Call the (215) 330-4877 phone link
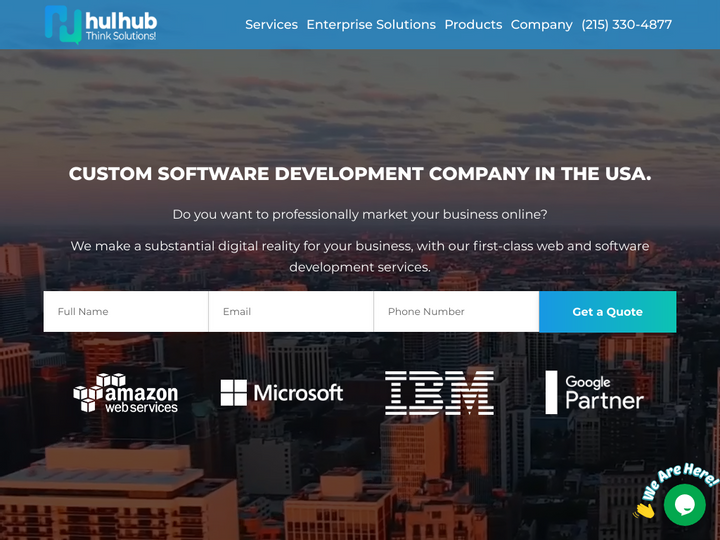The height and width of the screenshot is (540, 720). 626,24
